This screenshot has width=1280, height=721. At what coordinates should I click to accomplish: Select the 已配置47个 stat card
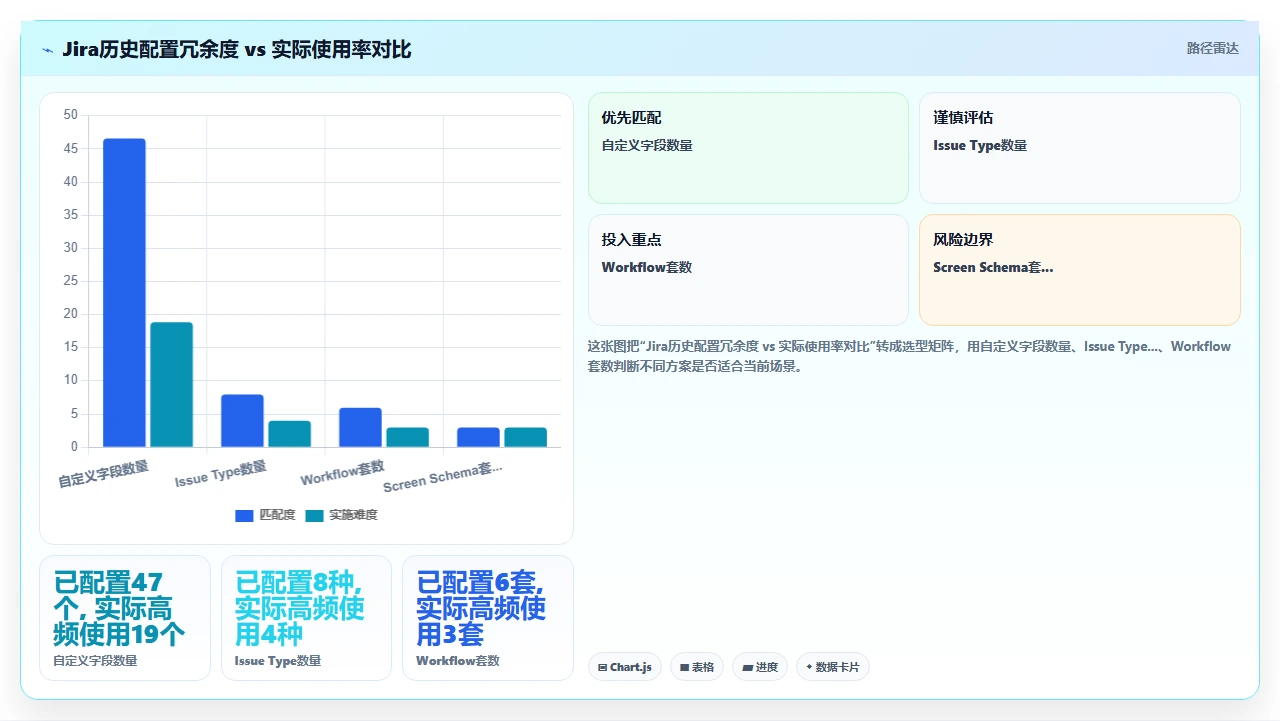coord(125,618)
